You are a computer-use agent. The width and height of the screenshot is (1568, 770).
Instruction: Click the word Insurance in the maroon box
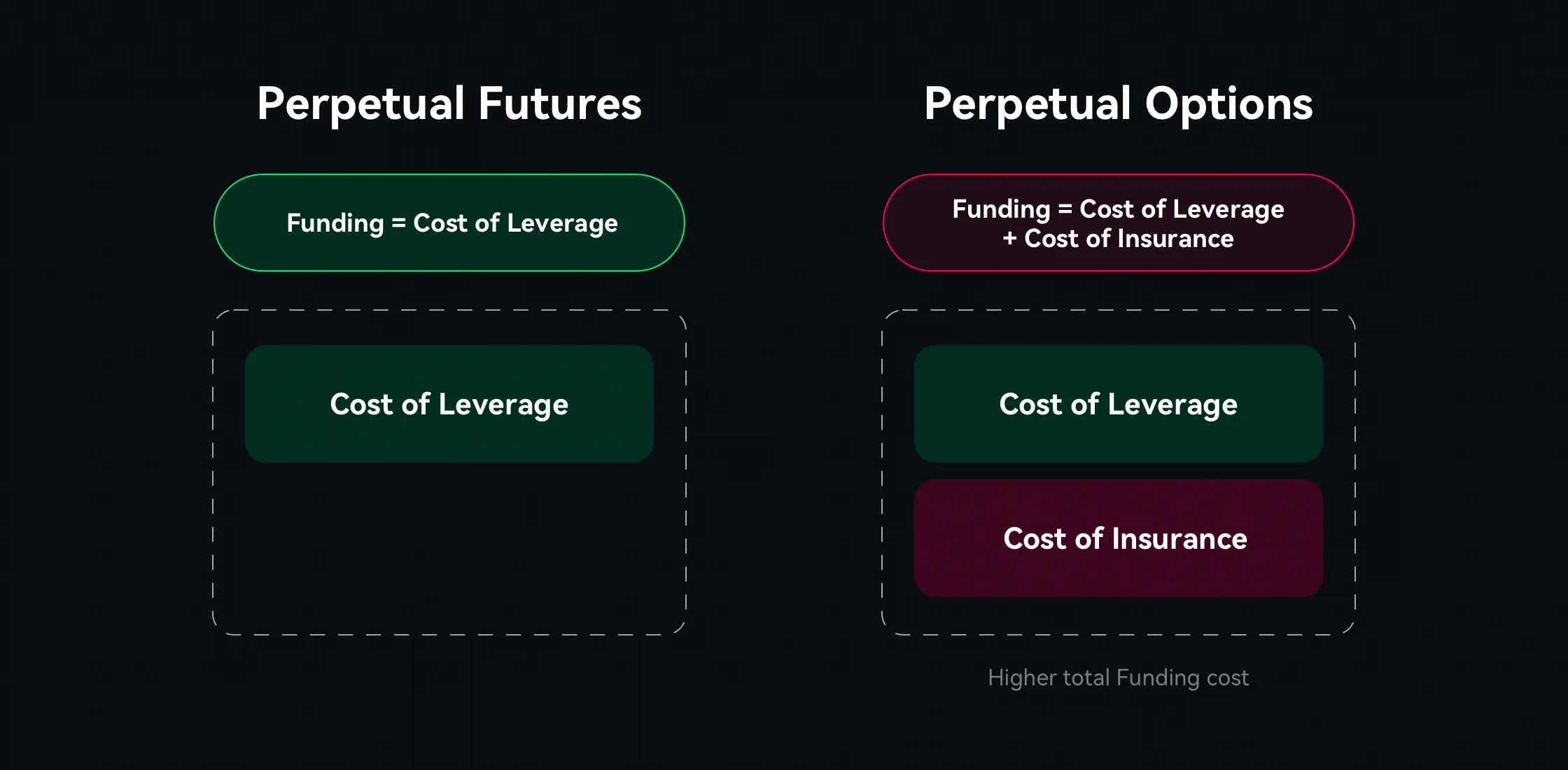1179,538
